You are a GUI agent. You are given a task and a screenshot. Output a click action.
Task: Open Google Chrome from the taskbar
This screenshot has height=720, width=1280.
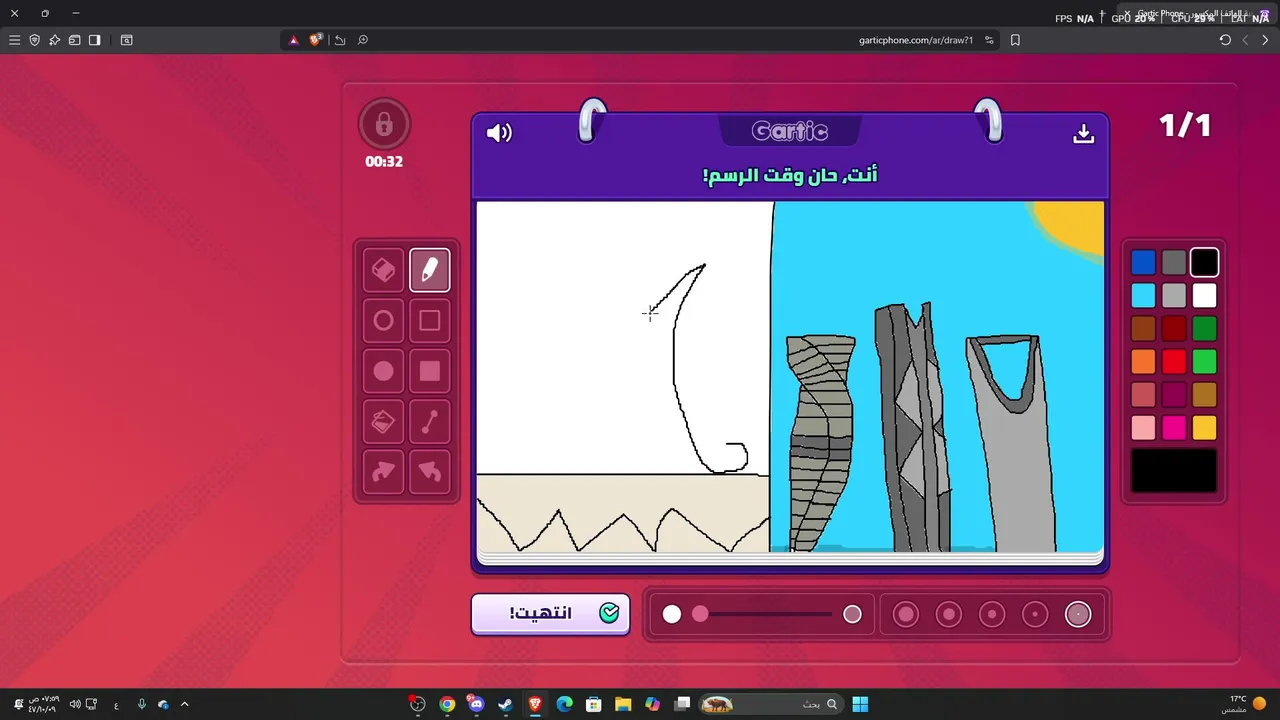pyautogui.click(x=447, y=704)
